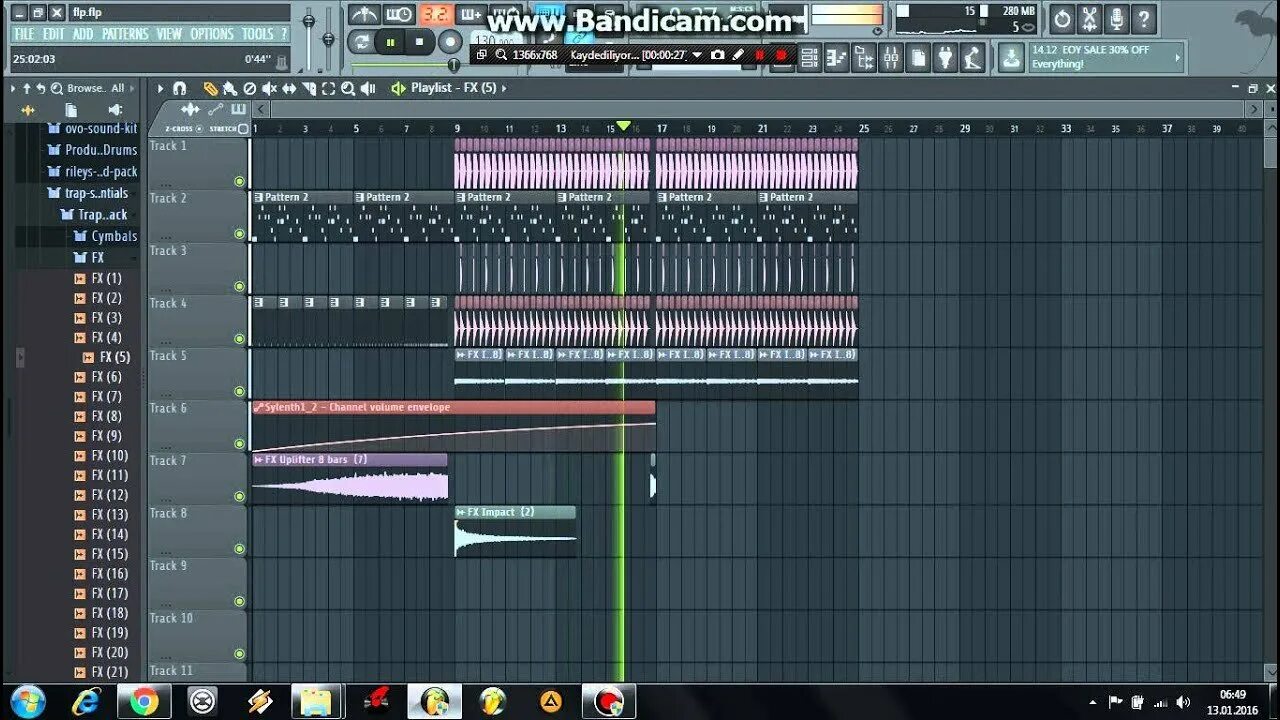Viewport: 1280px width, 720px height.
Task: Click the browser reread undo-arrow icon
Action: 41,88
